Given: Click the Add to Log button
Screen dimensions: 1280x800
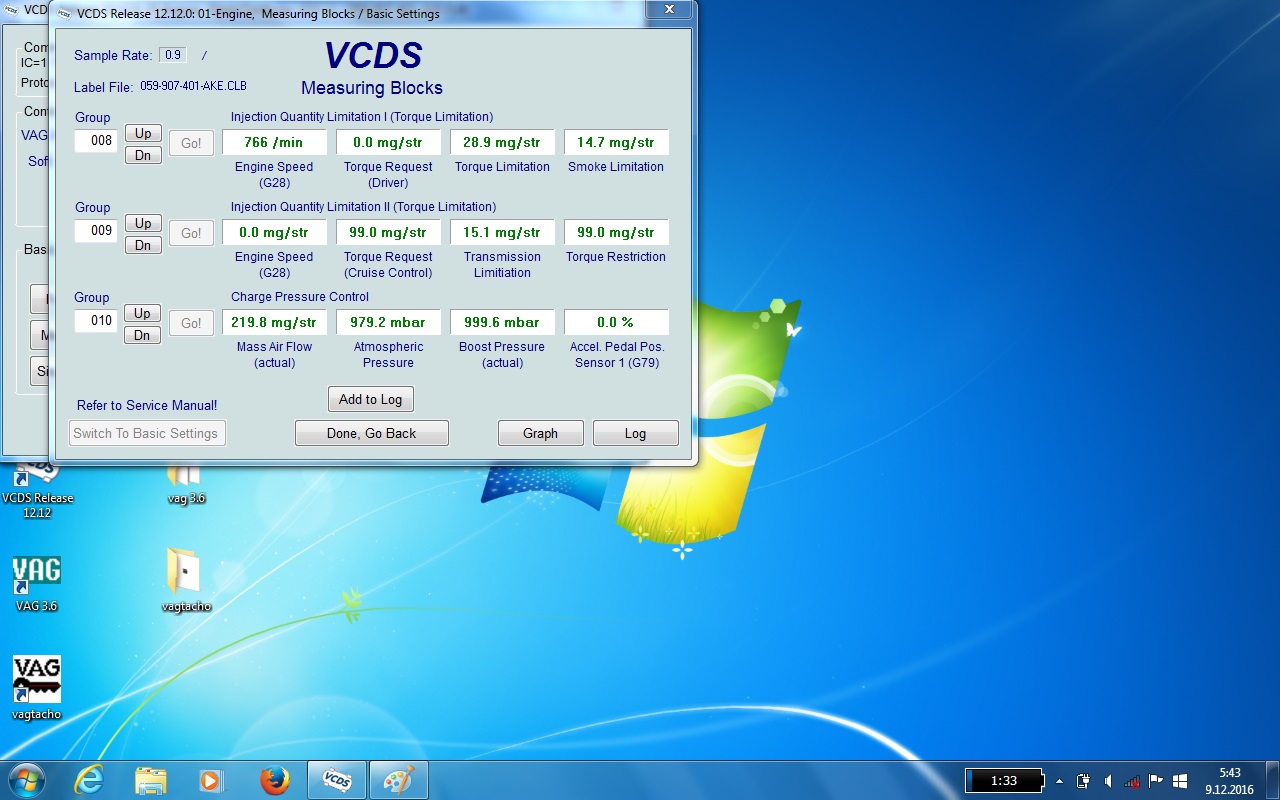Looking at the screenshot, I should pyautogui.click(x=371, y=399).
